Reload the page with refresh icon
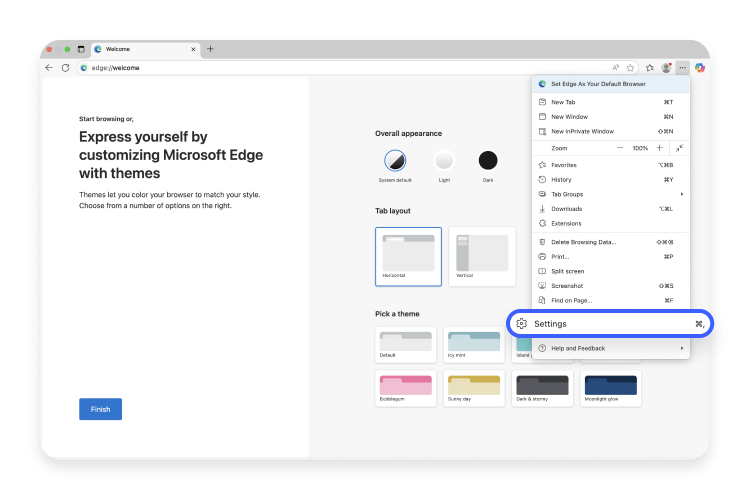 66,68
